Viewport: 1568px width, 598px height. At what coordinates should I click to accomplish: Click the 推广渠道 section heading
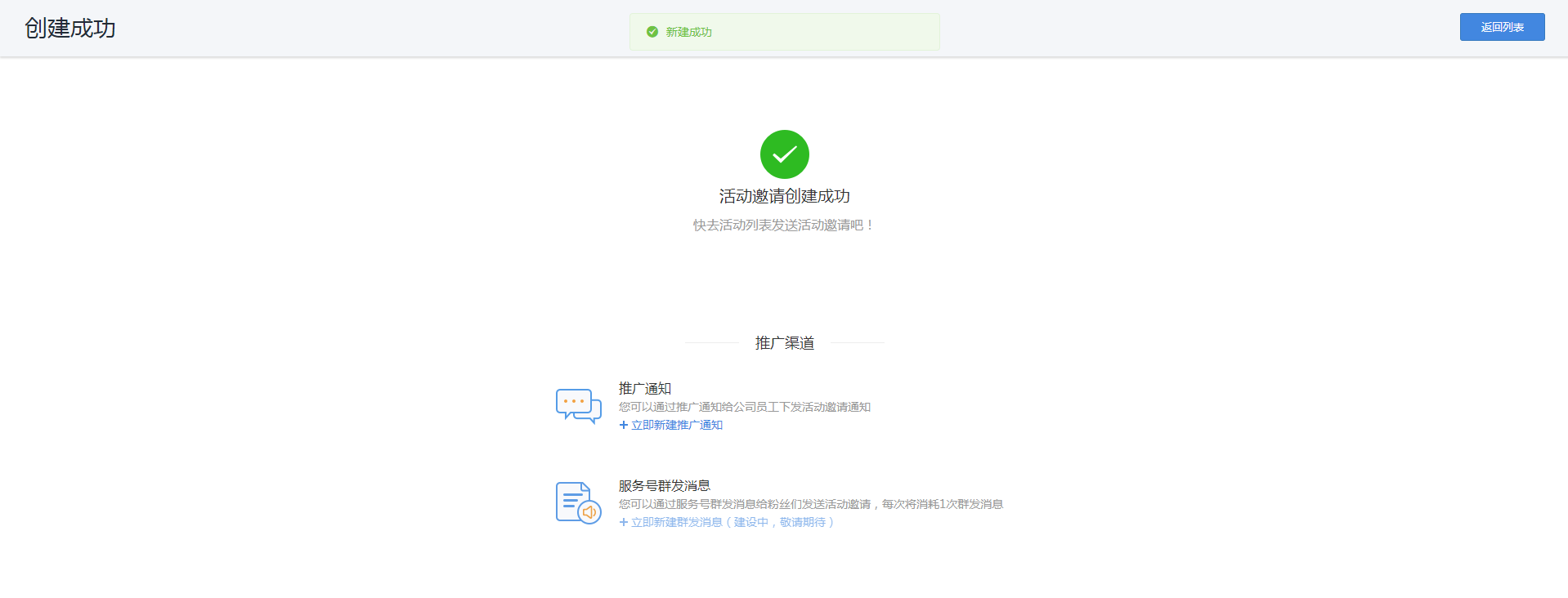tap(784, 343)
